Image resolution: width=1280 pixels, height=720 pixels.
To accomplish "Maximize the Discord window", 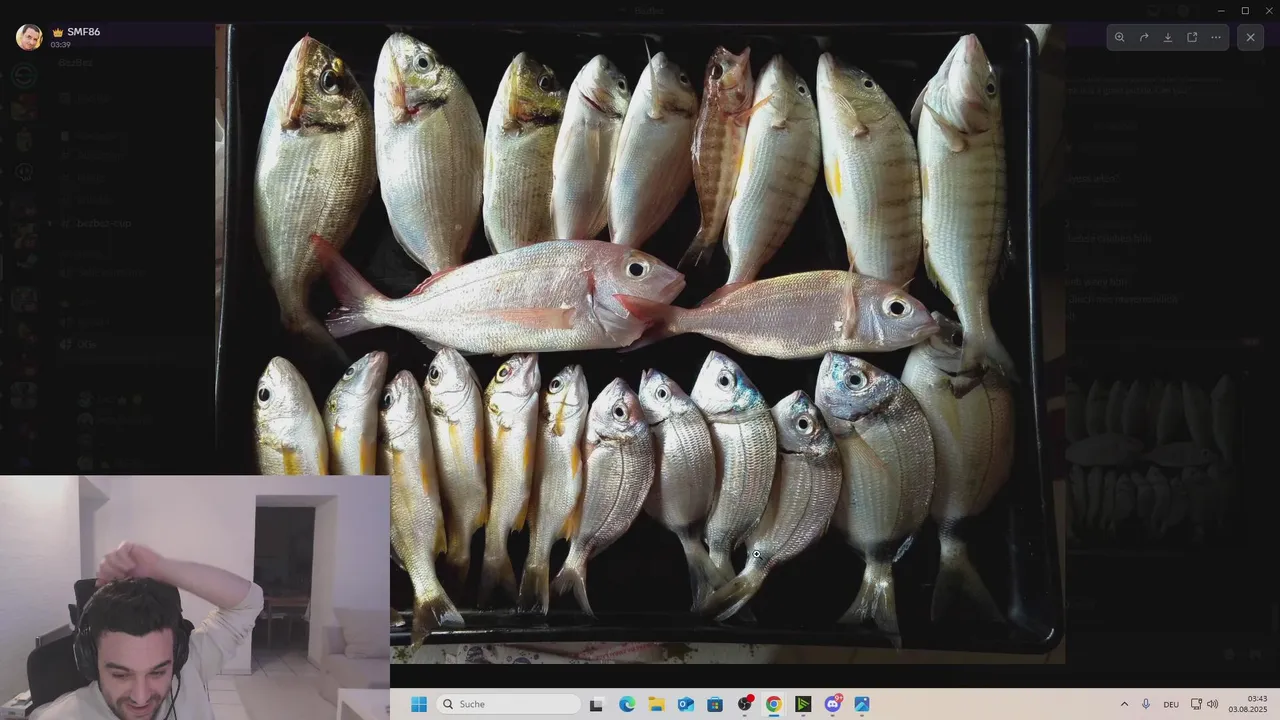I will click(x=1245, y=10).
